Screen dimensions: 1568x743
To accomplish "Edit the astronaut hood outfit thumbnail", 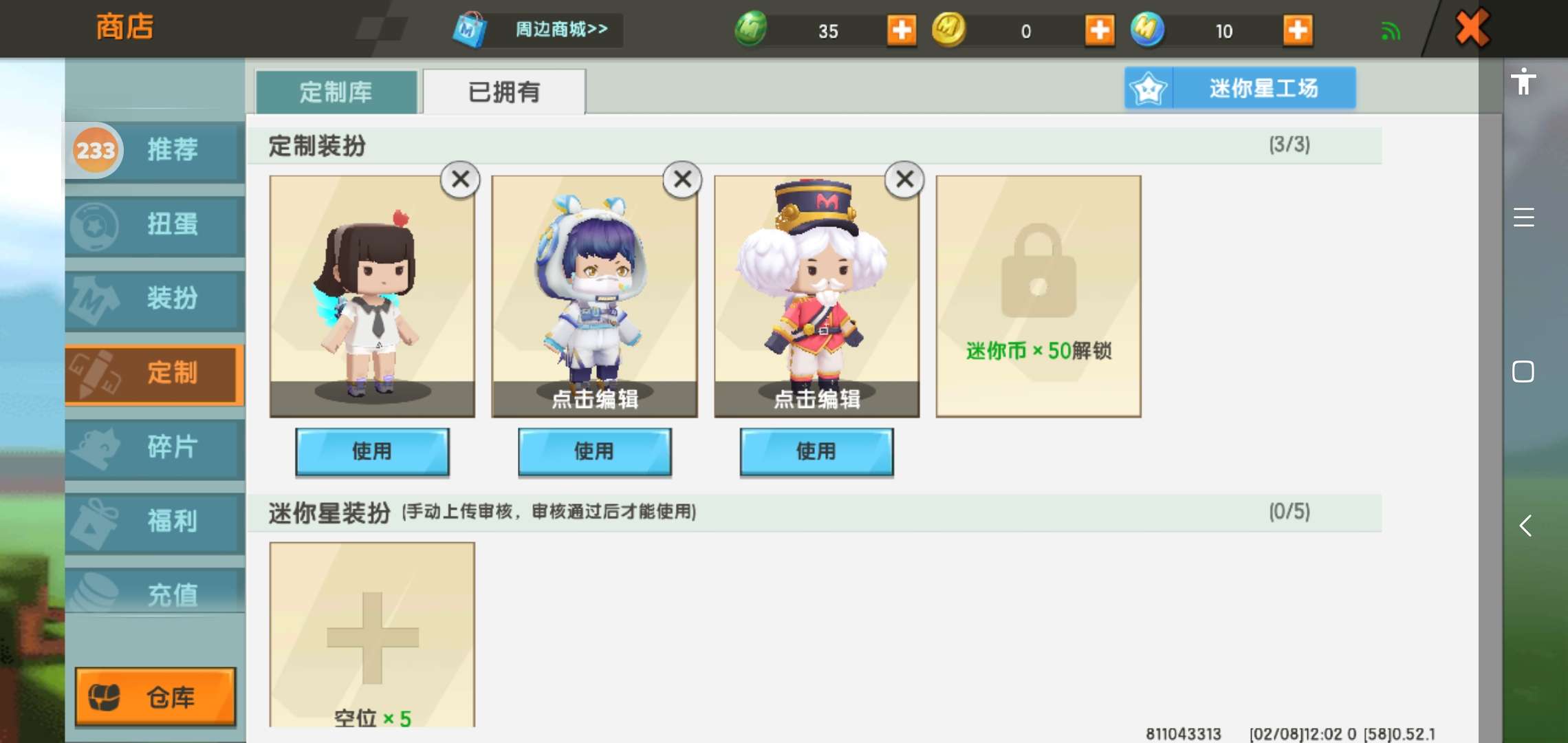I will coord(594,296).
